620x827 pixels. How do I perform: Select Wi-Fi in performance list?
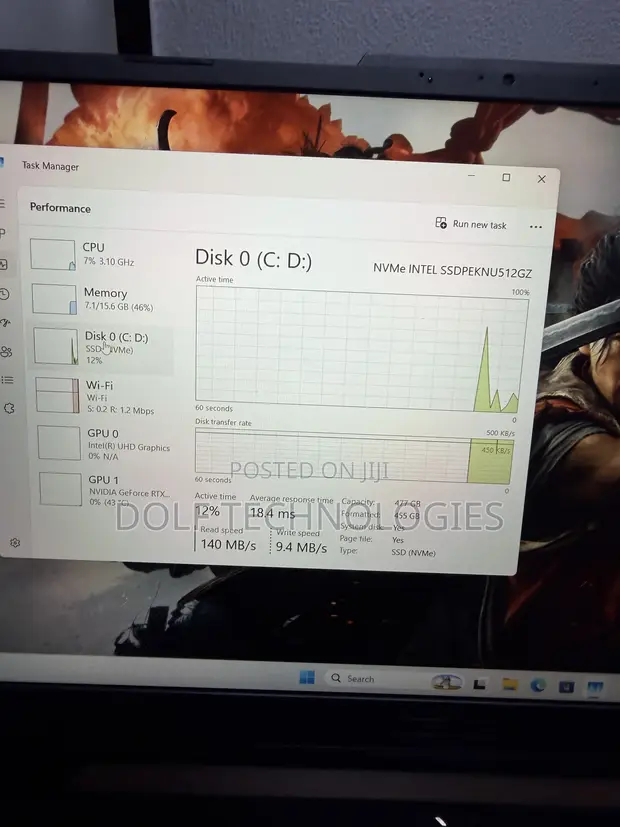tap(104, 397)
